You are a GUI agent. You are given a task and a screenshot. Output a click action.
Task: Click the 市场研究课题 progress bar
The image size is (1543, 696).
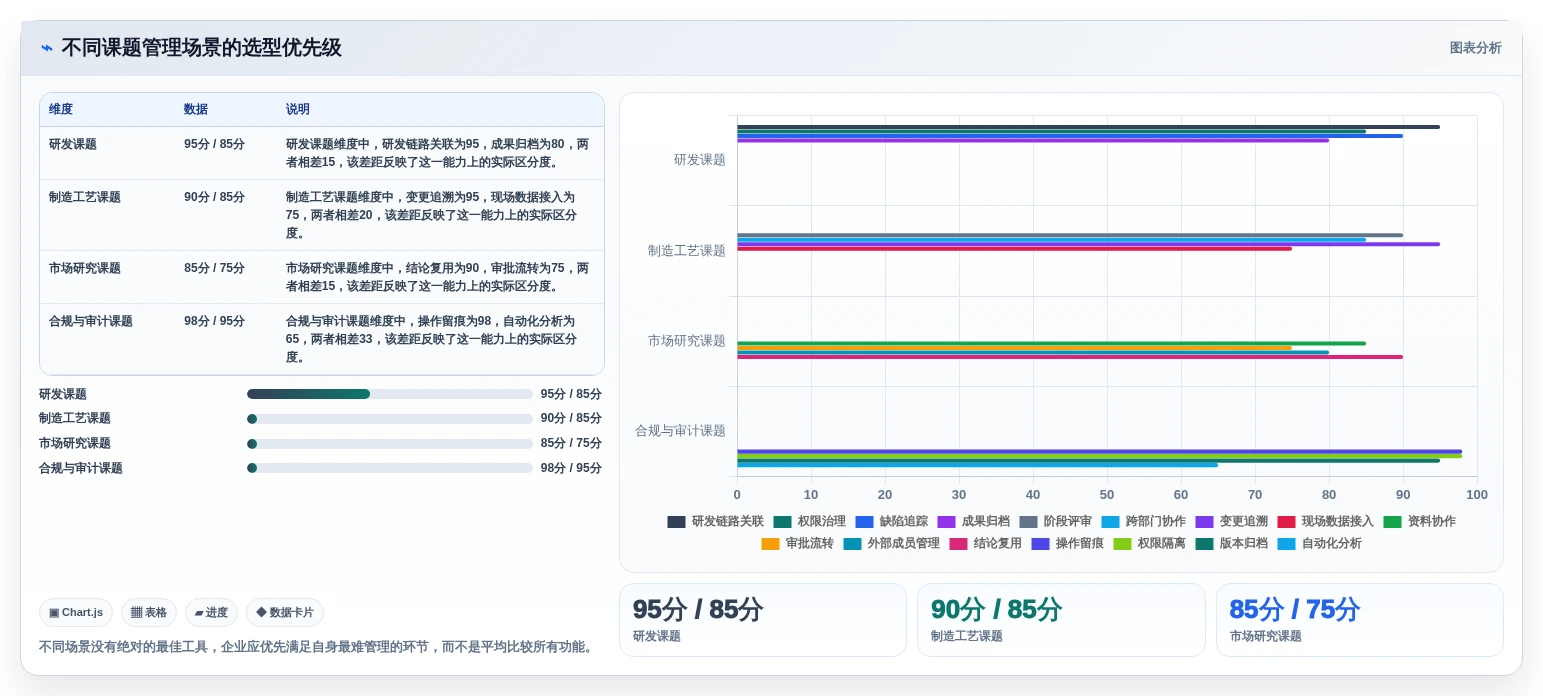390,443
